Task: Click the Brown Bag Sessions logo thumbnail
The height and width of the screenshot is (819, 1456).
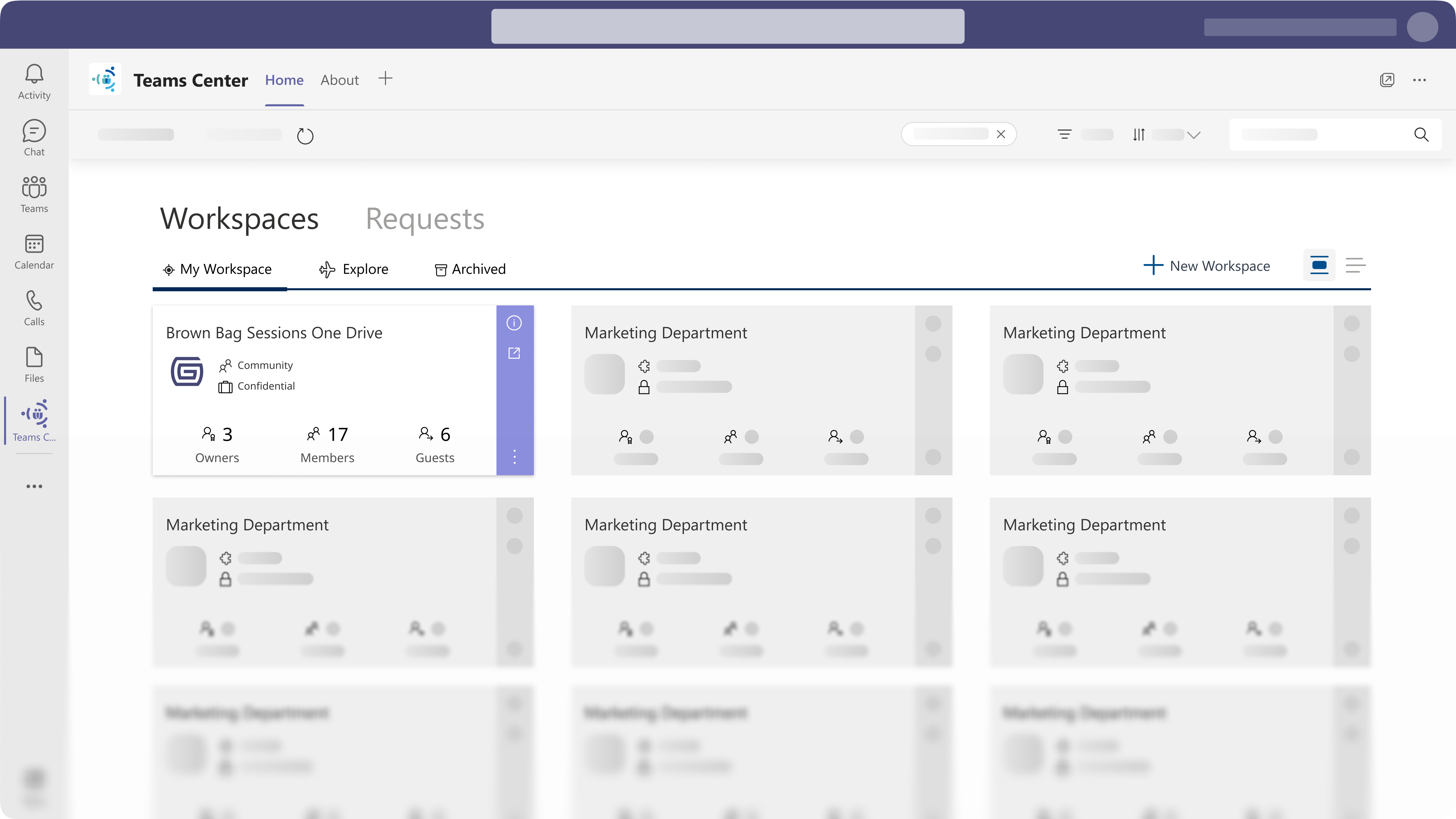Action: coord(187,371)
